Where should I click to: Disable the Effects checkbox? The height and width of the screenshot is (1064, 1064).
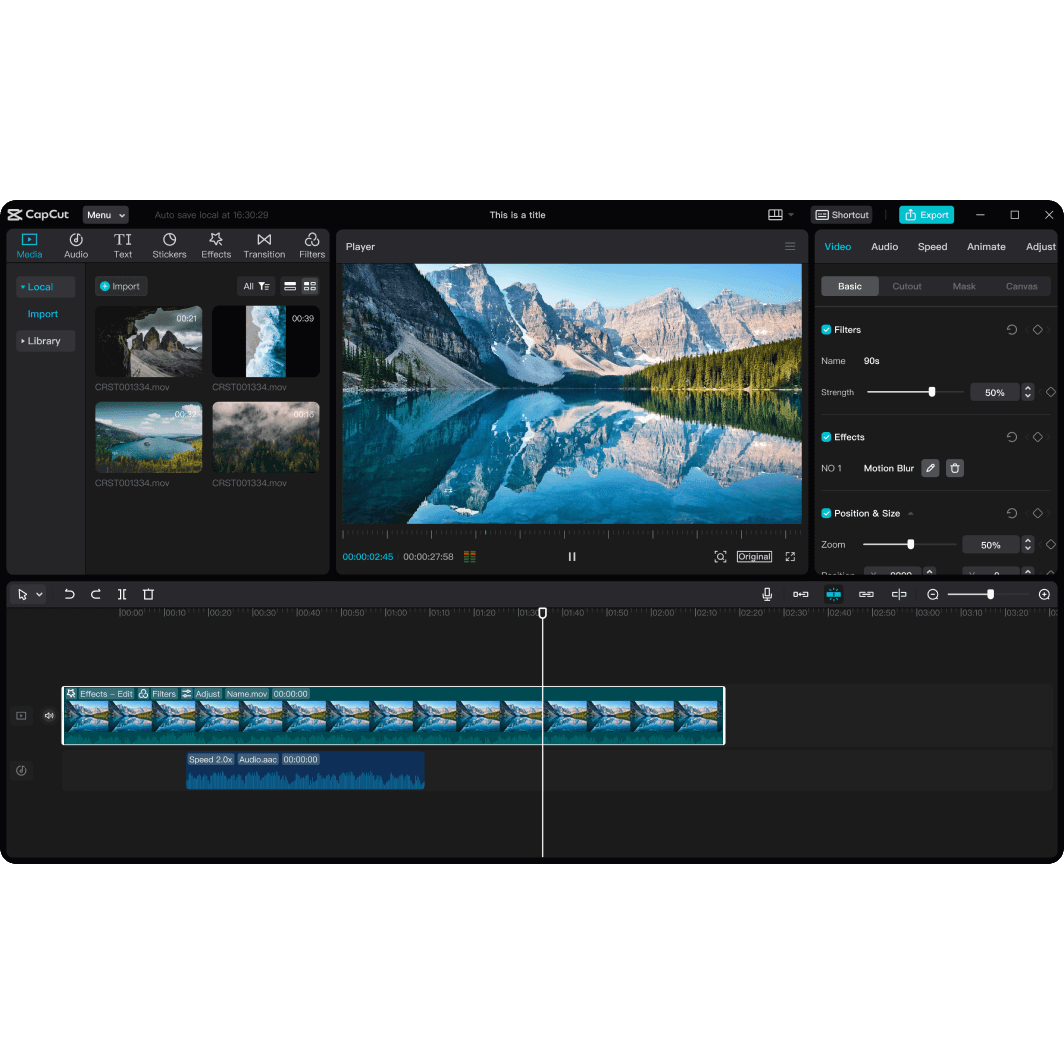[x=826, y=437]
